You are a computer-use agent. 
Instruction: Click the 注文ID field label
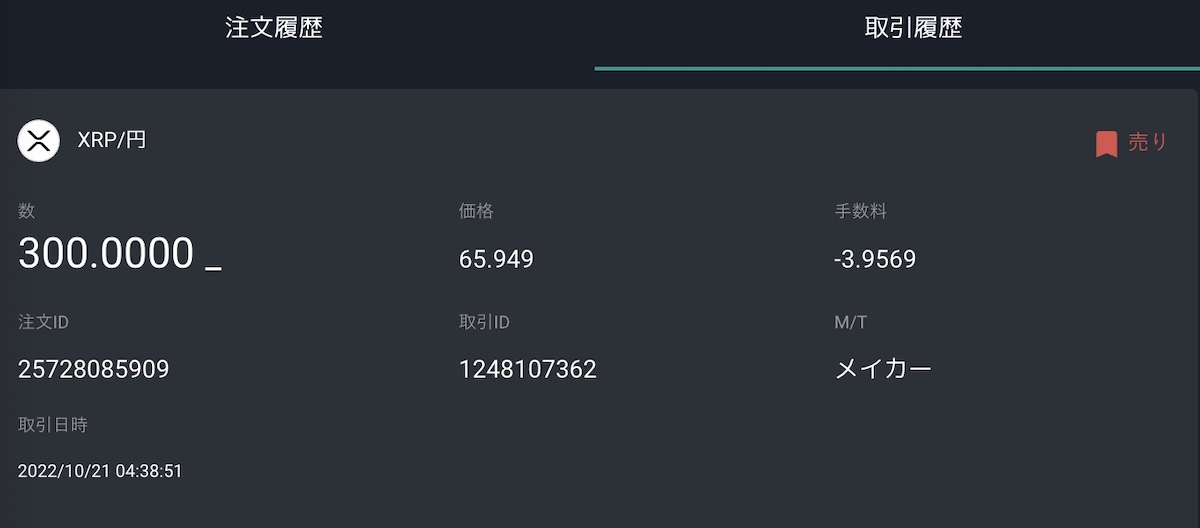tap(43, 322)
